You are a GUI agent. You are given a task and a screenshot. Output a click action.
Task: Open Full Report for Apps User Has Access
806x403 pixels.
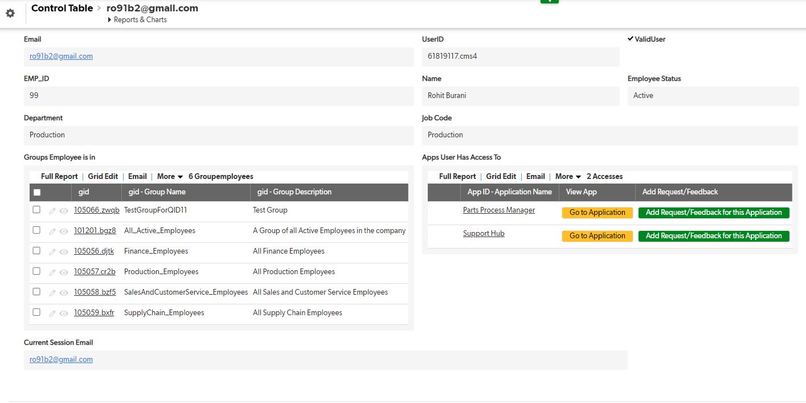click(x=457, y=176)
